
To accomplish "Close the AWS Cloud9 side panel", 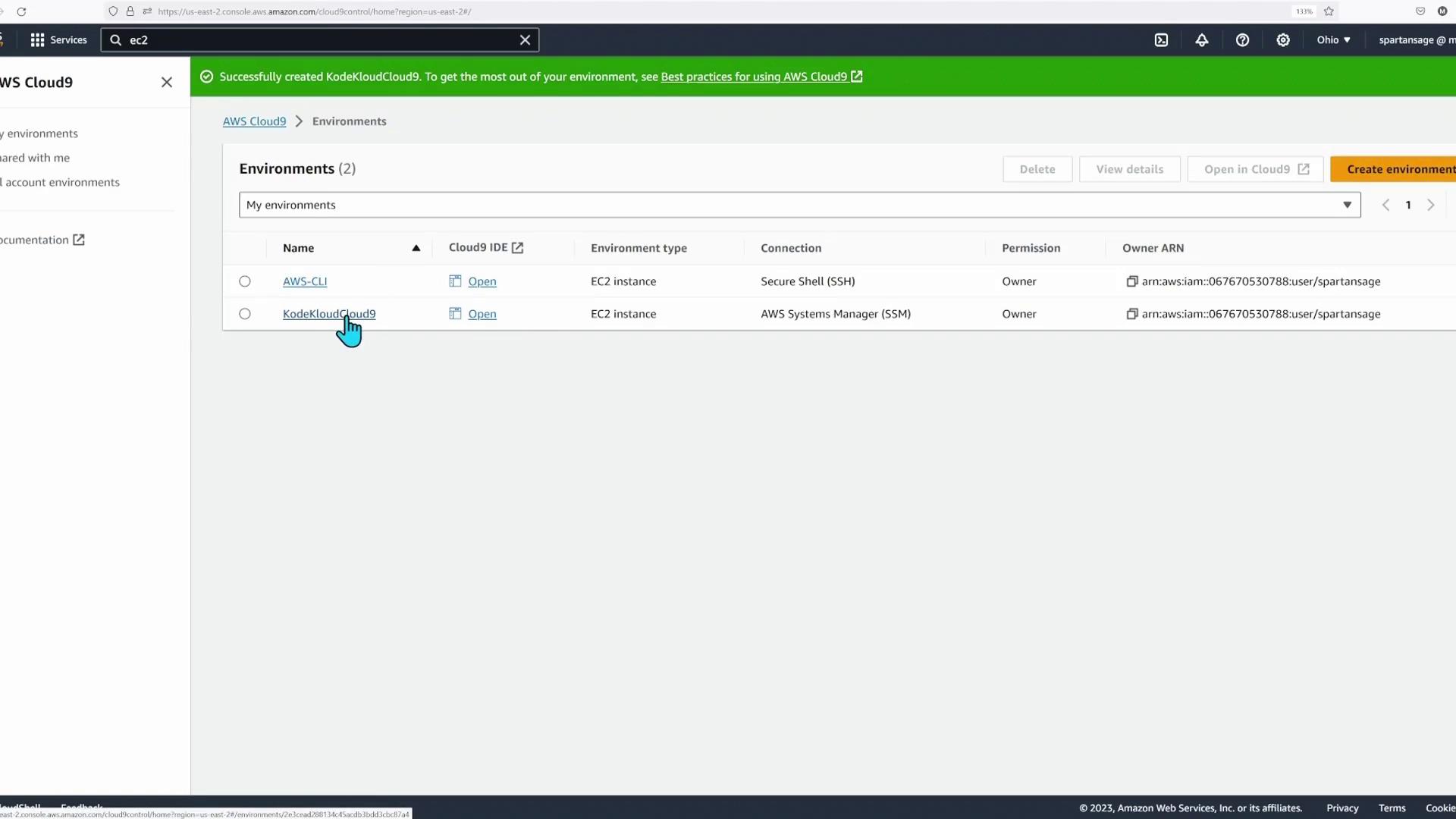I will [167, 82].
